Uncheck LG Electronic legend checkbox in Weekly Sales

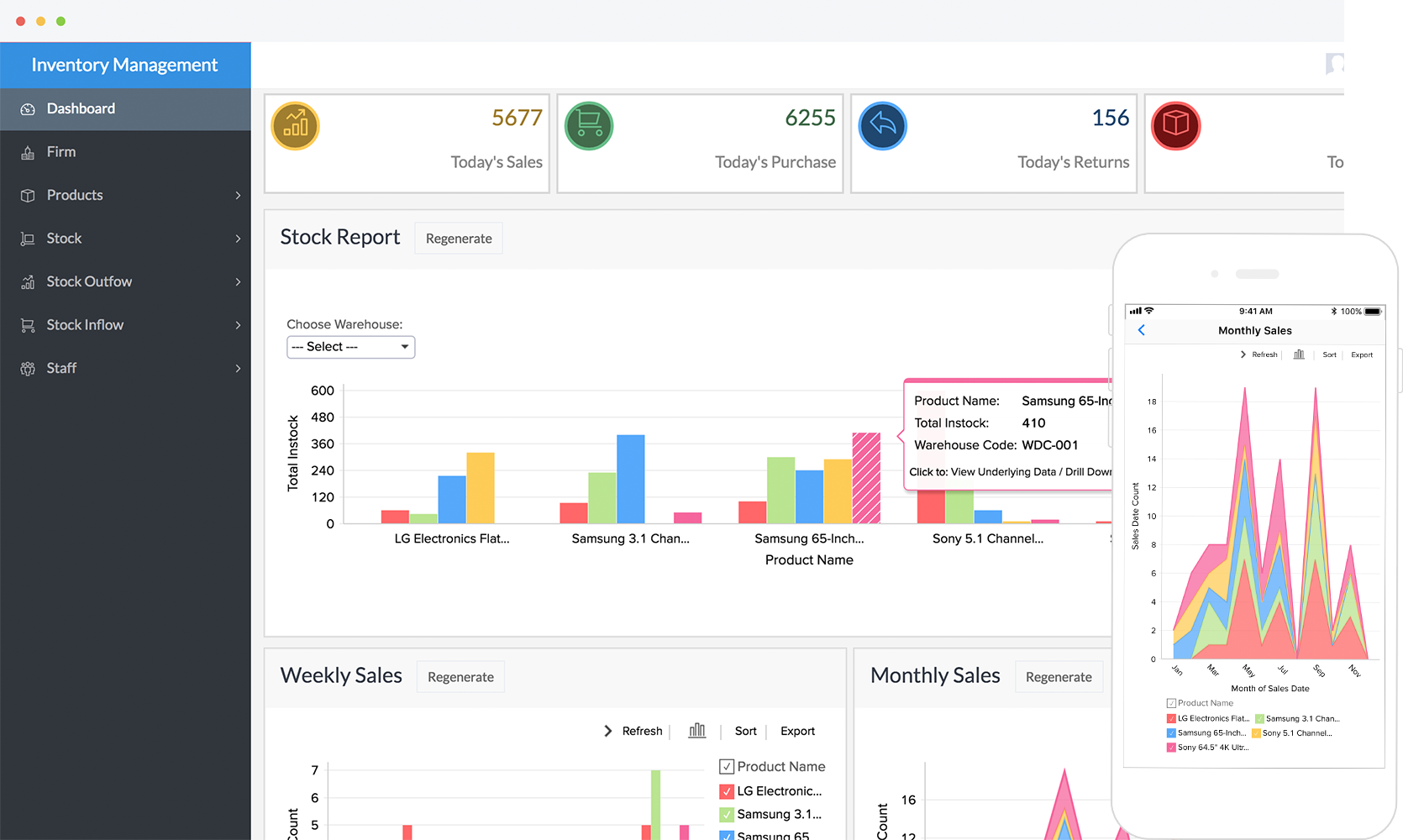(x=727, y=791)
